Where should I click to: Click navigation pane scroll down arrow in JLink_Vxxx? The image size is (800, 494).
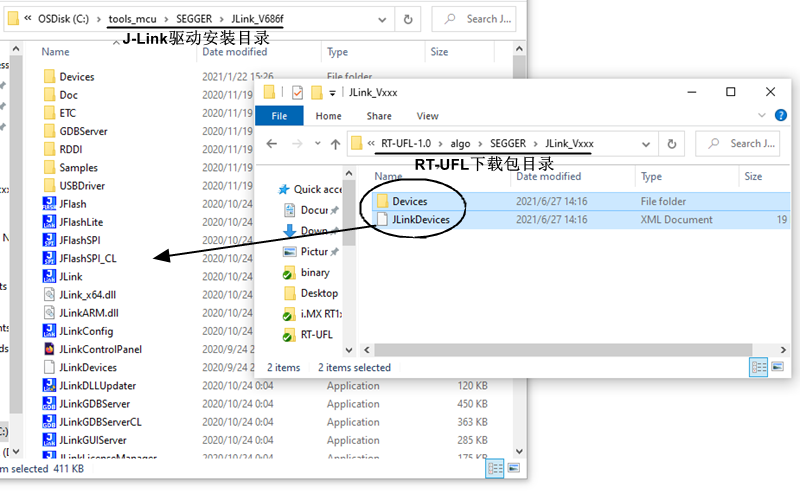pyautogui.click(x=349, y=350)
